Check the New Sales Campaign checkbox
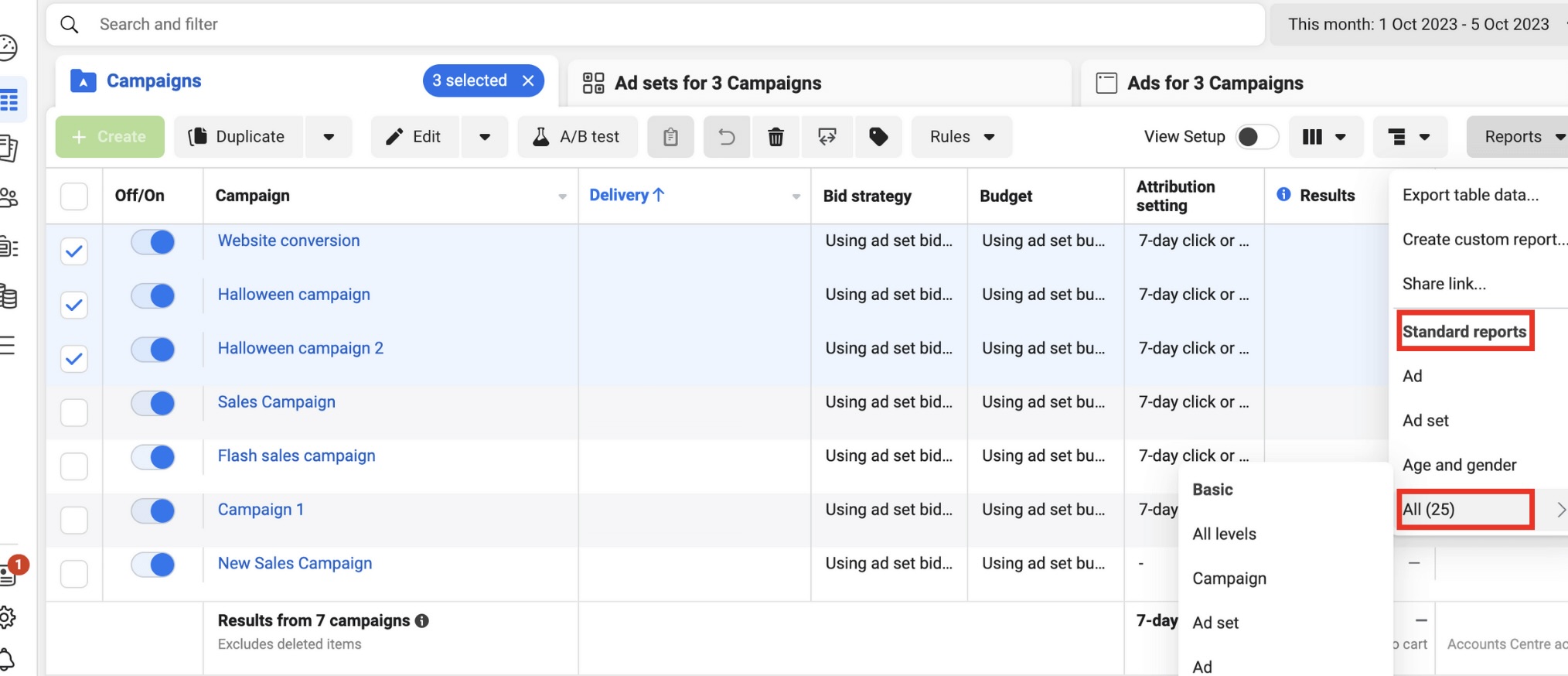This screenshot has height=676, width=1568. pos(74,573)
